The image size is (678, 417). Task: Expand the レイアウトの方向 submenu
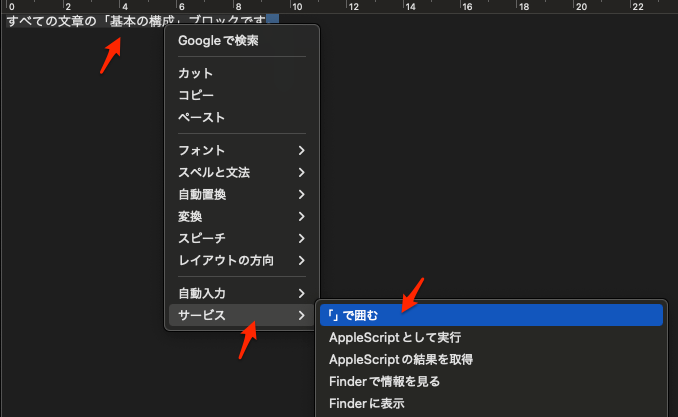click(x=242, y=260)
